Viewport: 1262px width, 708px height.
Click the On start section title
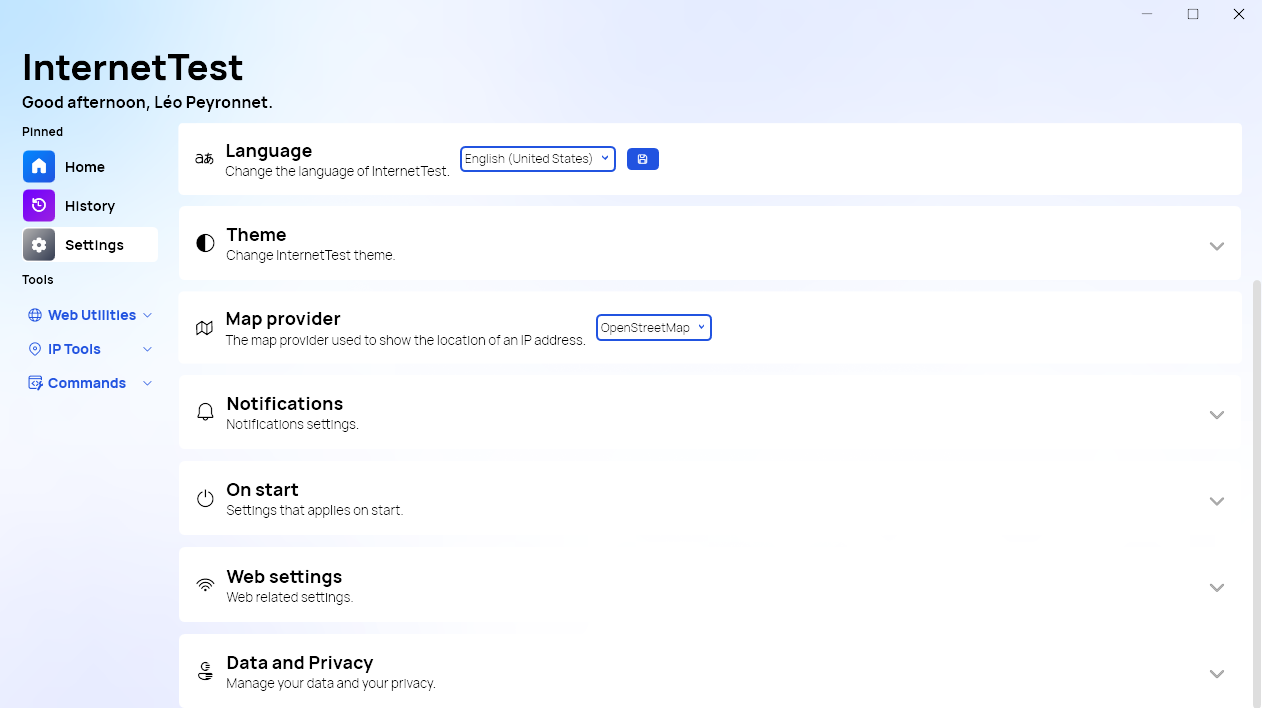tap(262, 490)
